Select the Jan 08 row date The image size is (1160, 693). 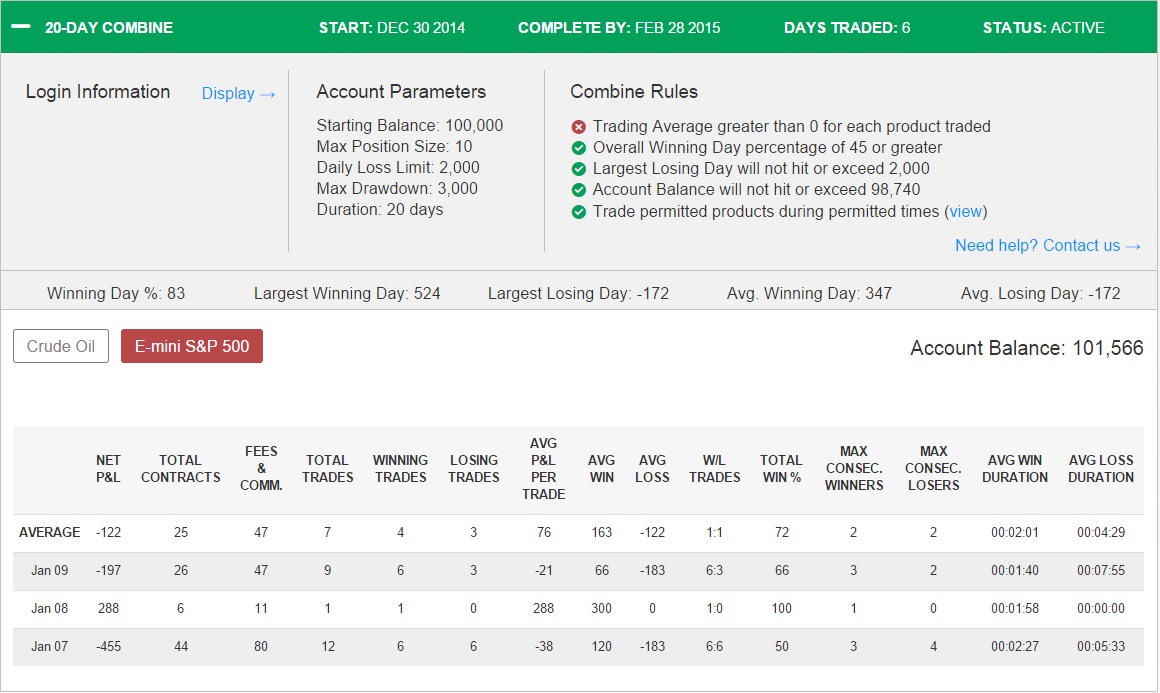(x=50, y=609)
